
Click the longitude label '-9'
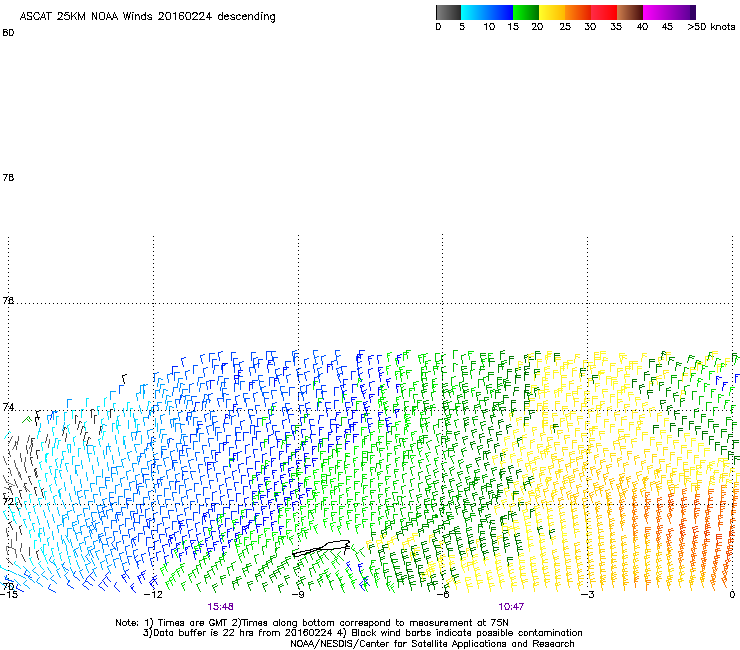298,595
